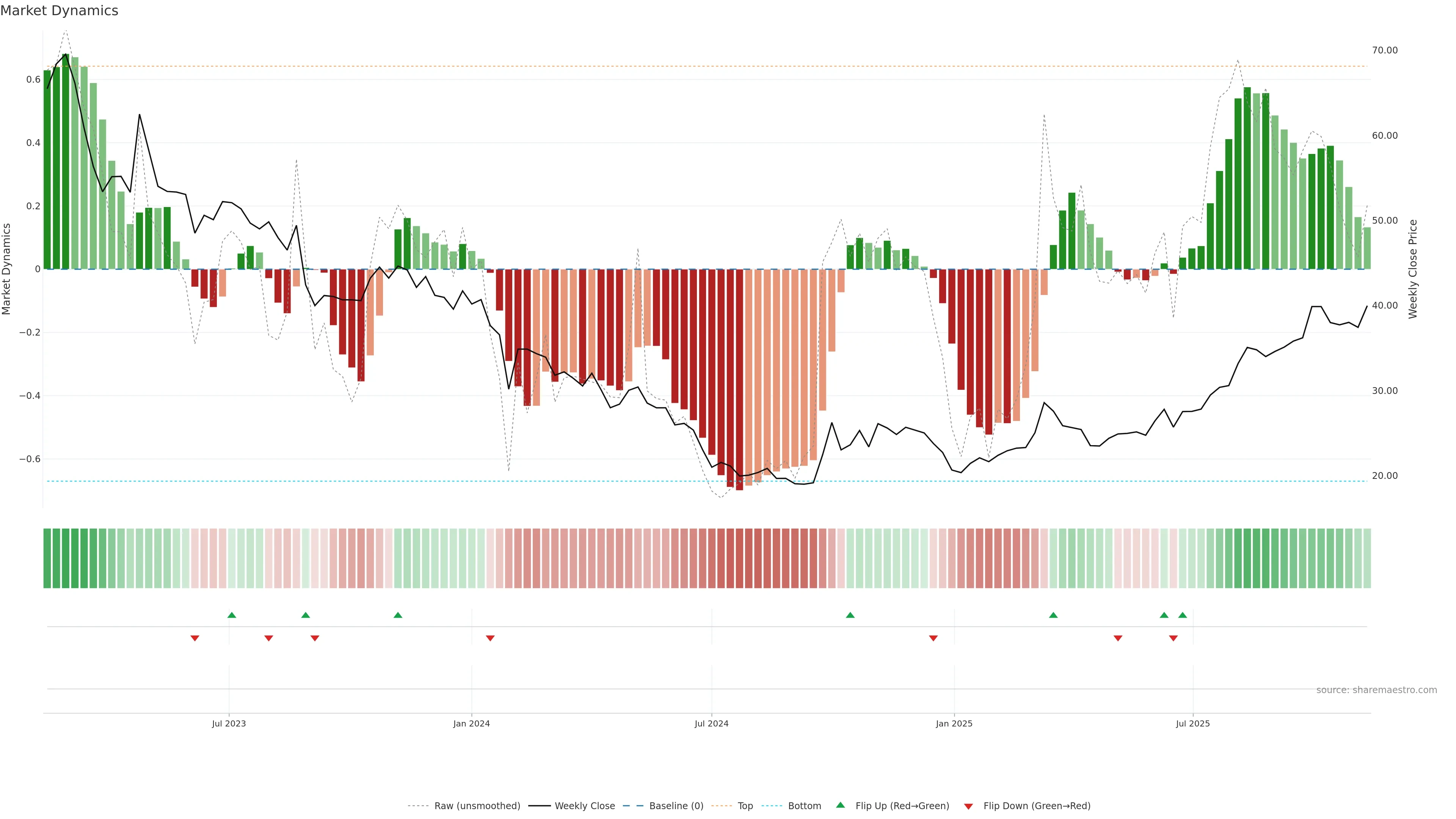Click the first red flip-down triangle marker
Image resolution: width=1456 pixels, height=819 pixels.
pyautogui.click(x=195, y=638)
